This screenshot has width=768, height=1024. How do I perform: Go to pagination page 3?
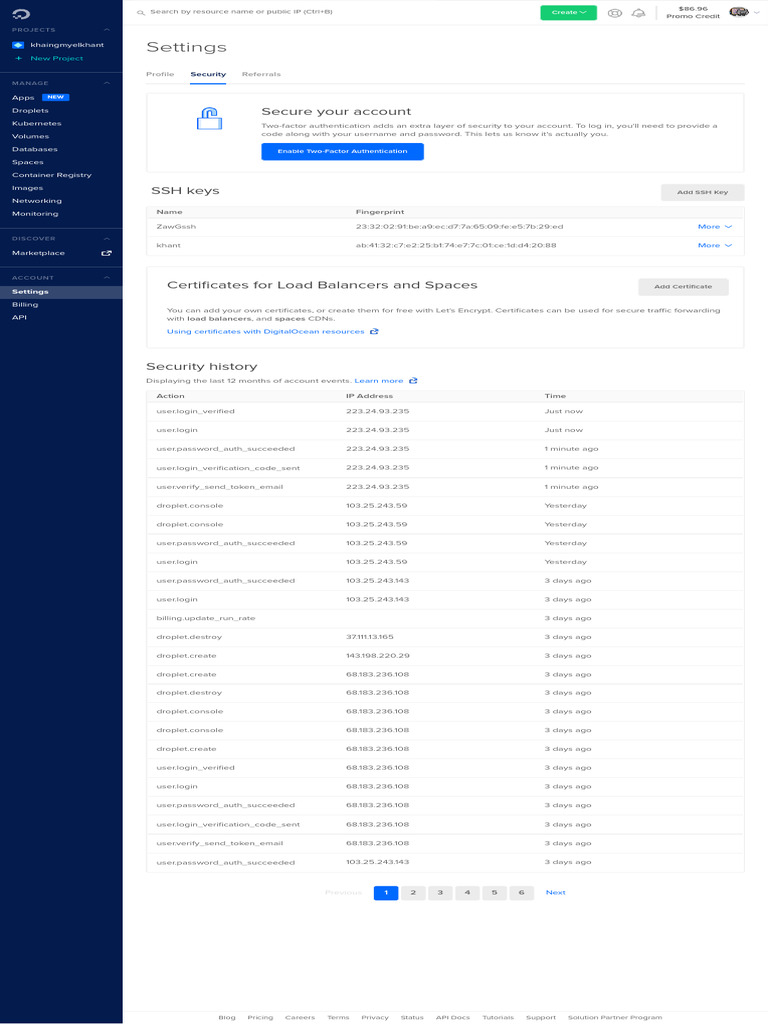[x=440, y=893]
